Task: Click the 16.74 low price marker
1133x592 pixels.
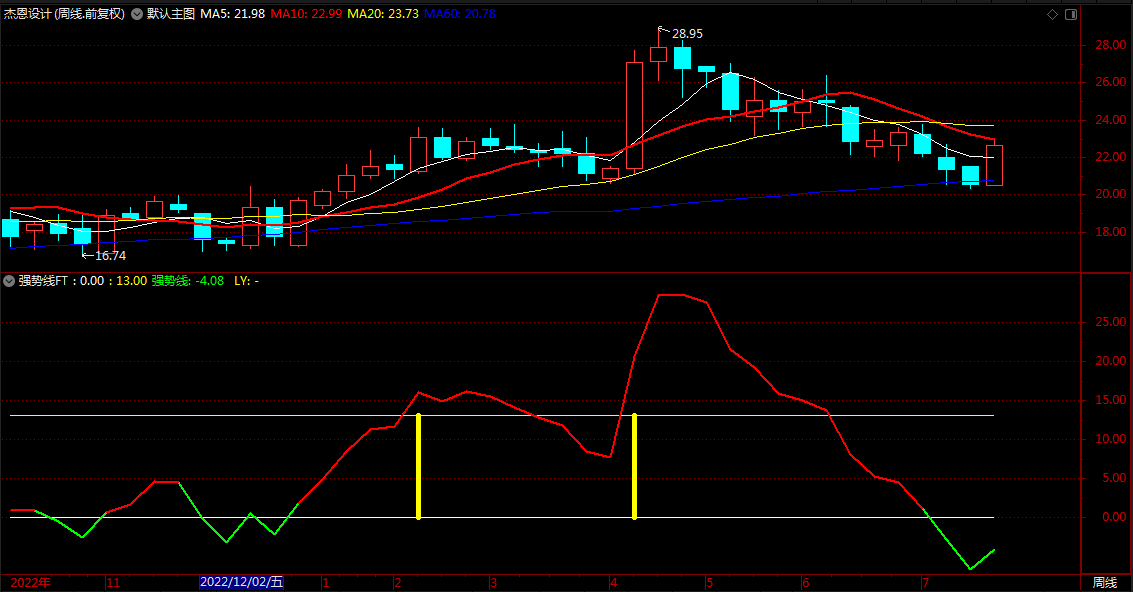Action: pos(110,256)
